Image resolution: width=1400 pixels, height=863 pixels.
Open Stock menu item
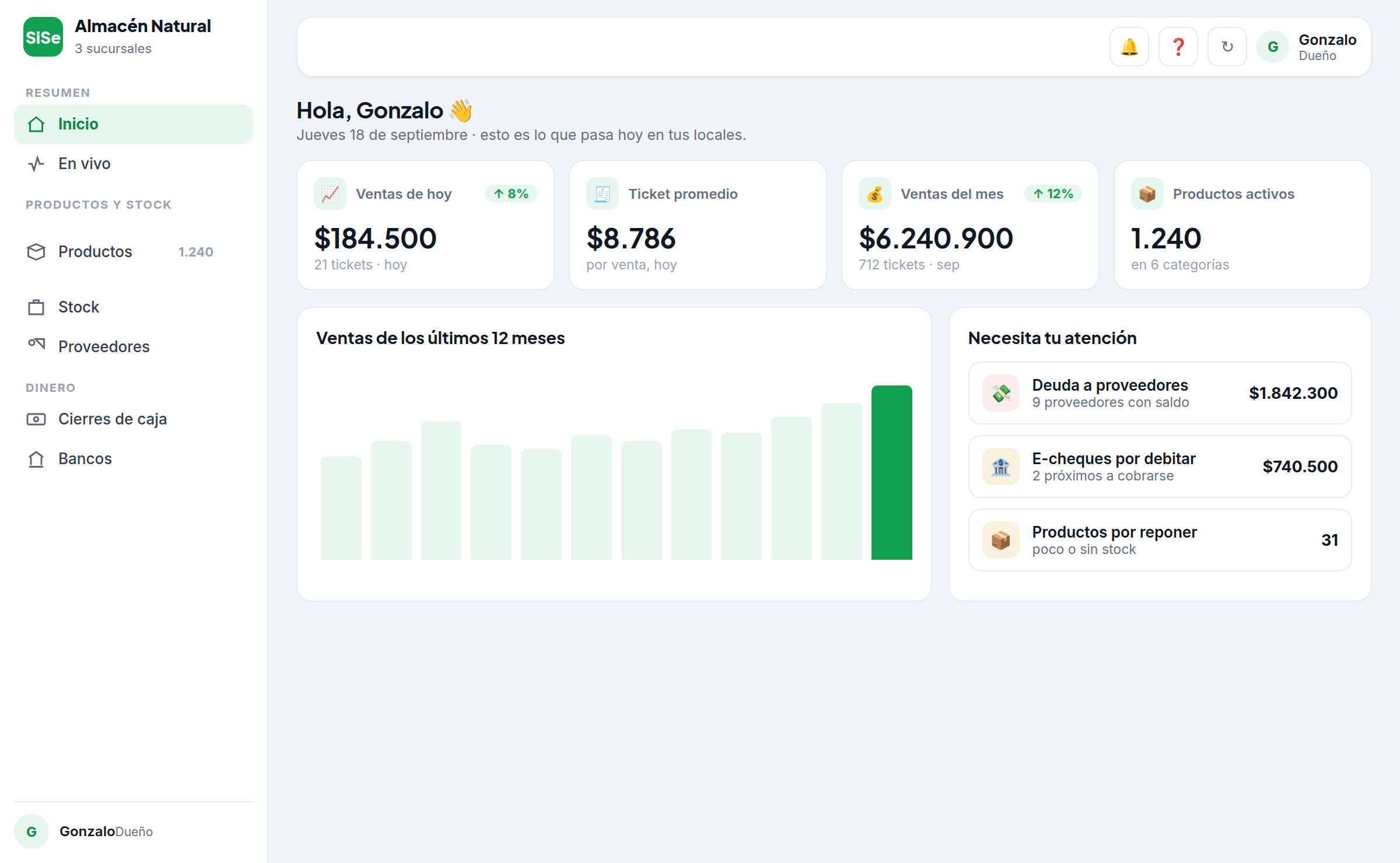pos(134,307)
